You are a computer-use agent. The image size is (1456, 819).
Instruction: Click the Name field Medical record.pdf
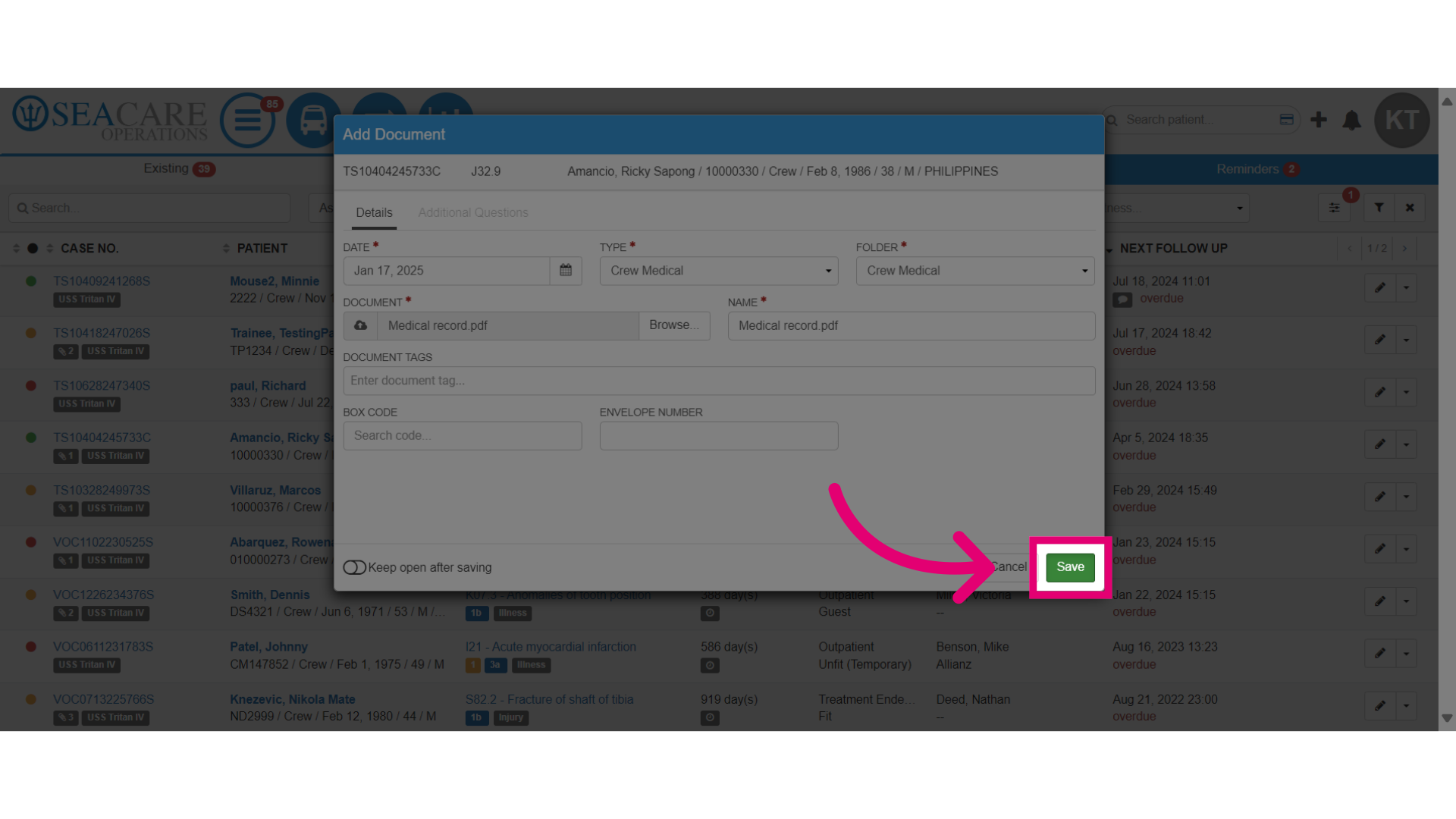pyautogui.click(x=912, y=325)
